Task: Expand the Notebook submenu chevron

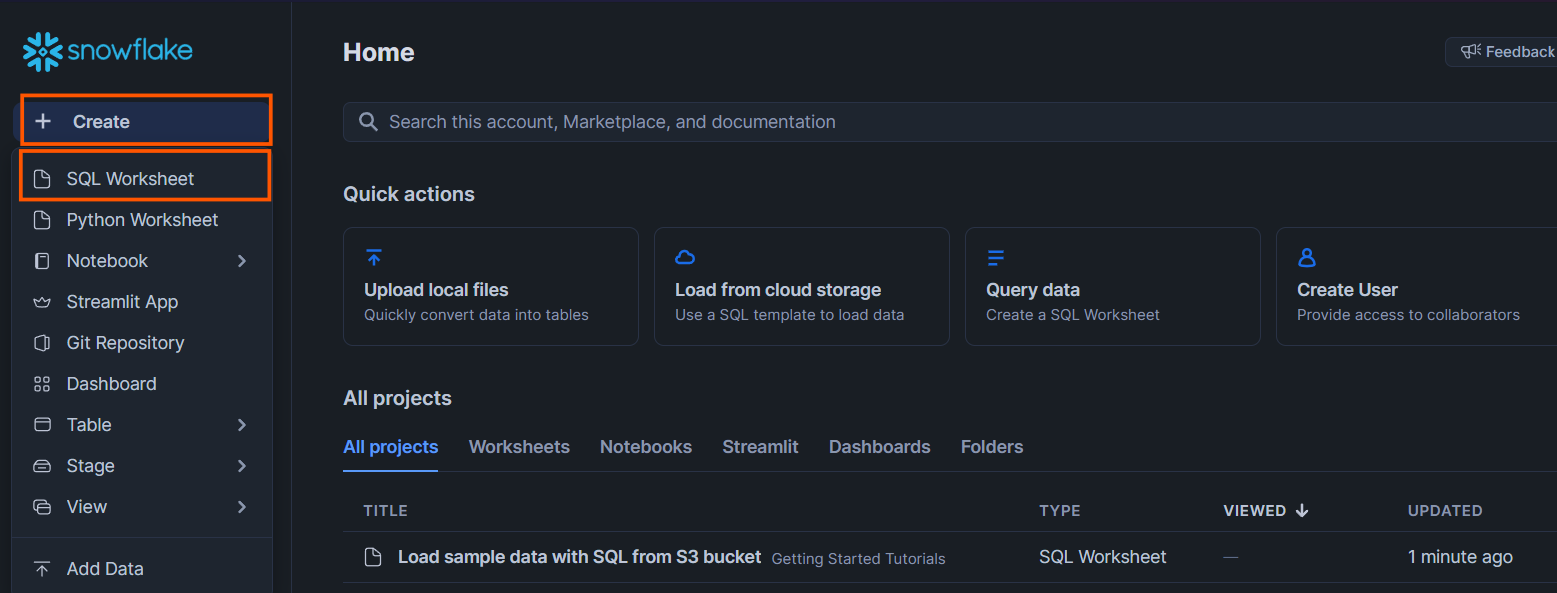Action: pos(242,261)
